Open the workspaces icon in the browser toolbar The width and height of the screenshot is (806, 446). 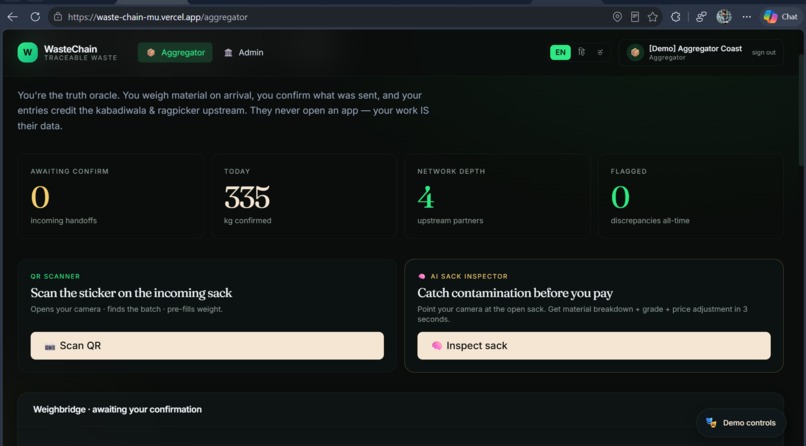point(701,17)
